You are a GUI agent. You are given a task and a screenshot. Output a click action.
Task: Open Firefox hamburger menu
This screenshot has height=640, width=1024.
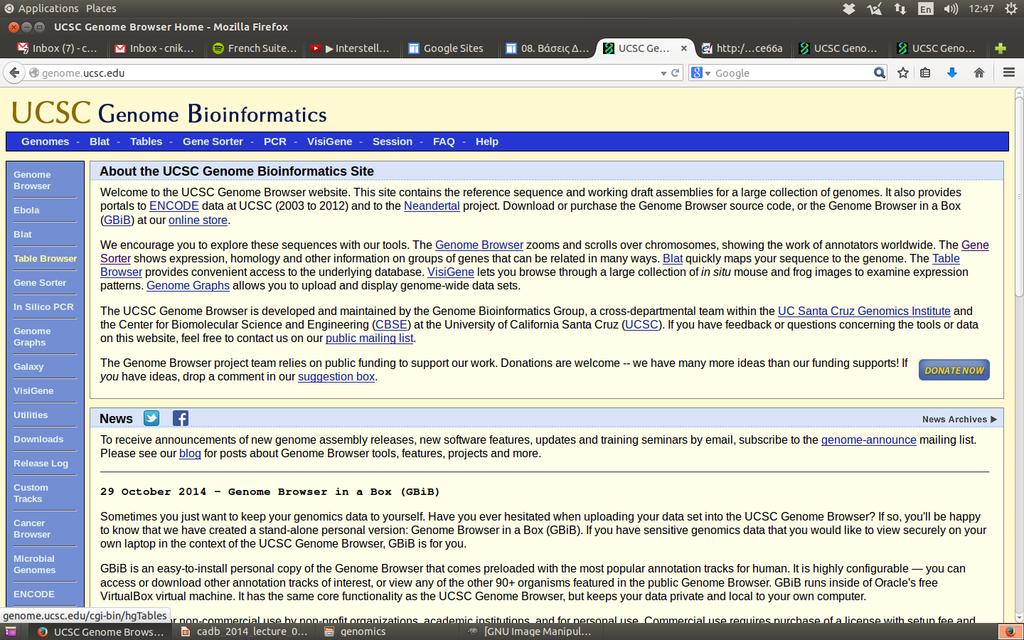click(1009, 72)
